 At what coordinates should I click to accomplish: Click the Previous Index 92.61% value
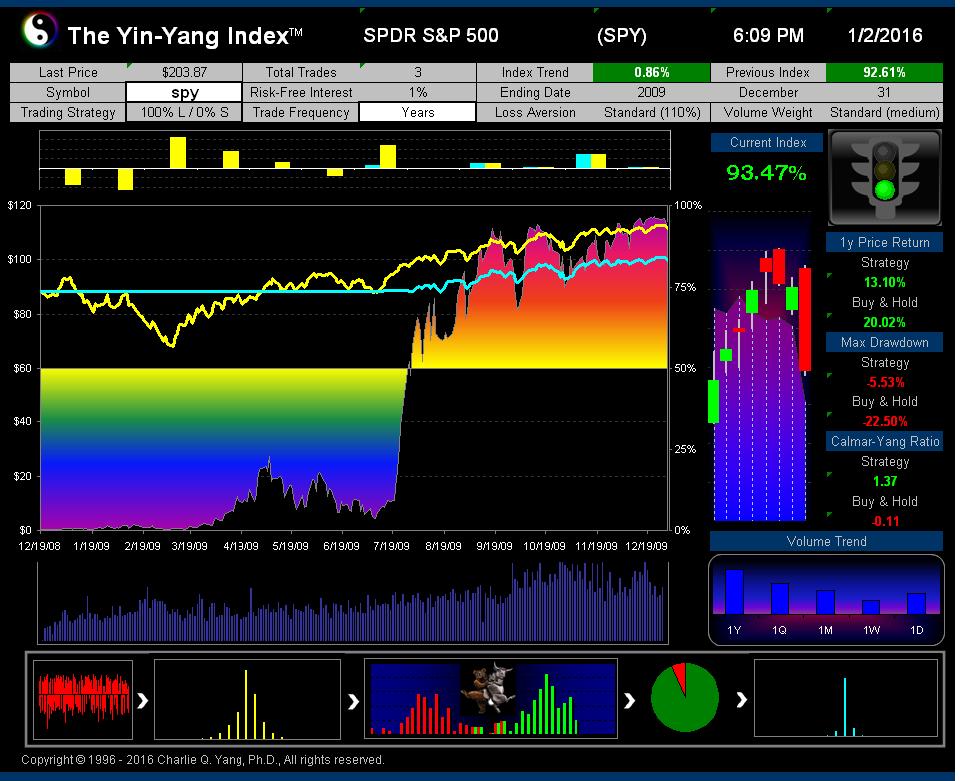pyautogui.click(x=884, y=72)
